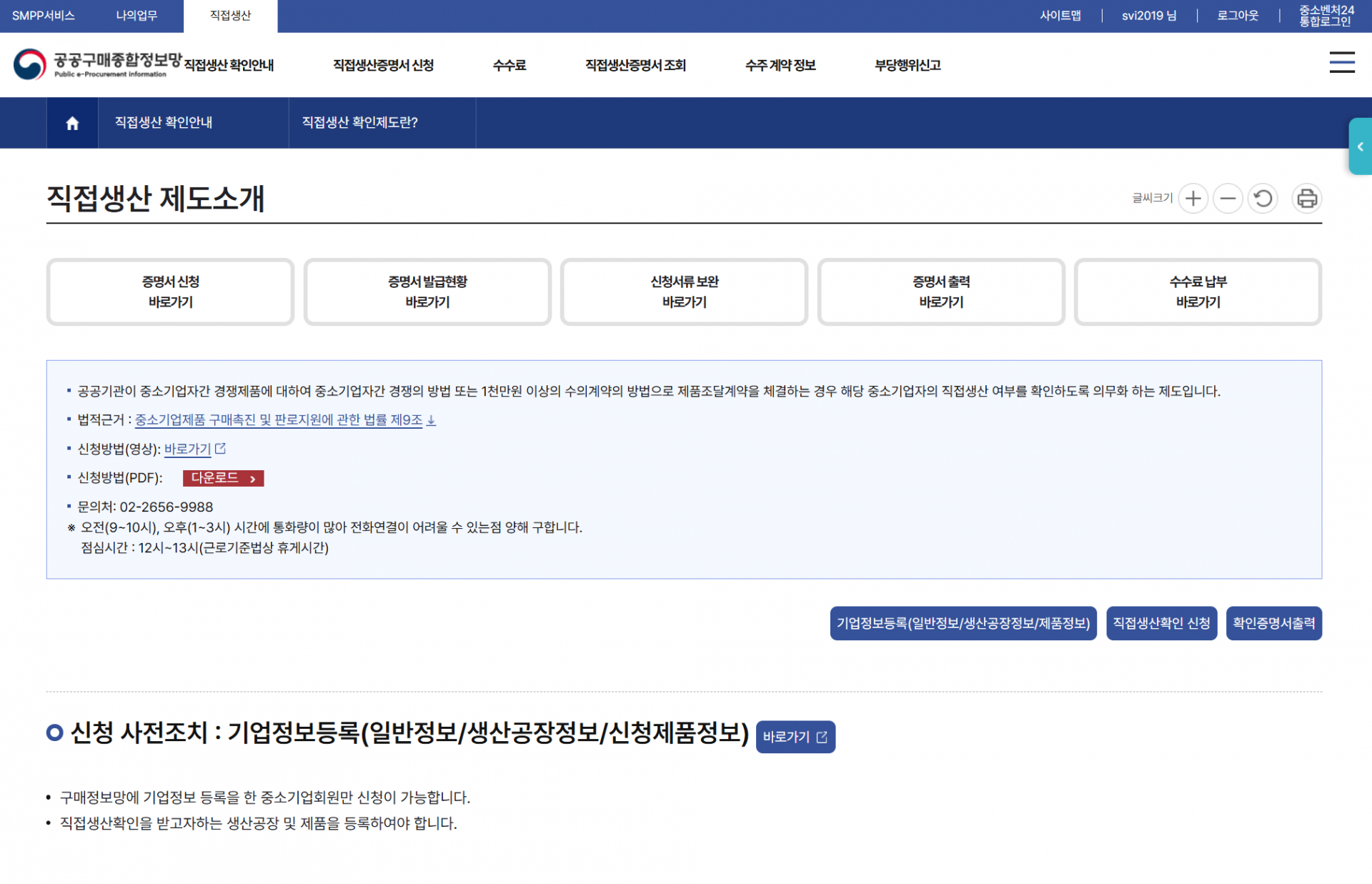This screenshot has height=884, width=1372.
Task: Reset font size with the circular reset icon
Action: click(x=1263, y=199)
